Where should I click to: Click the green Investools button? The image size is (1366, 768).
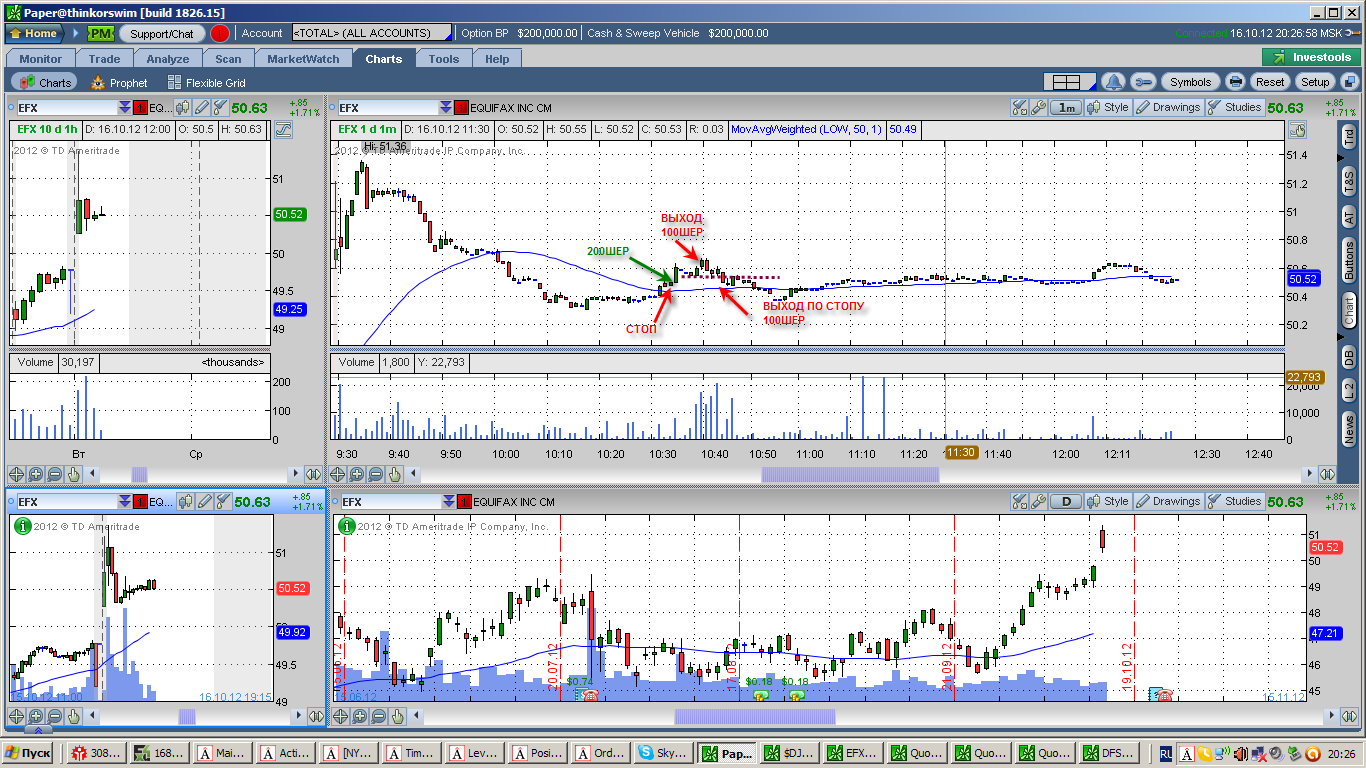(1311, 58)
